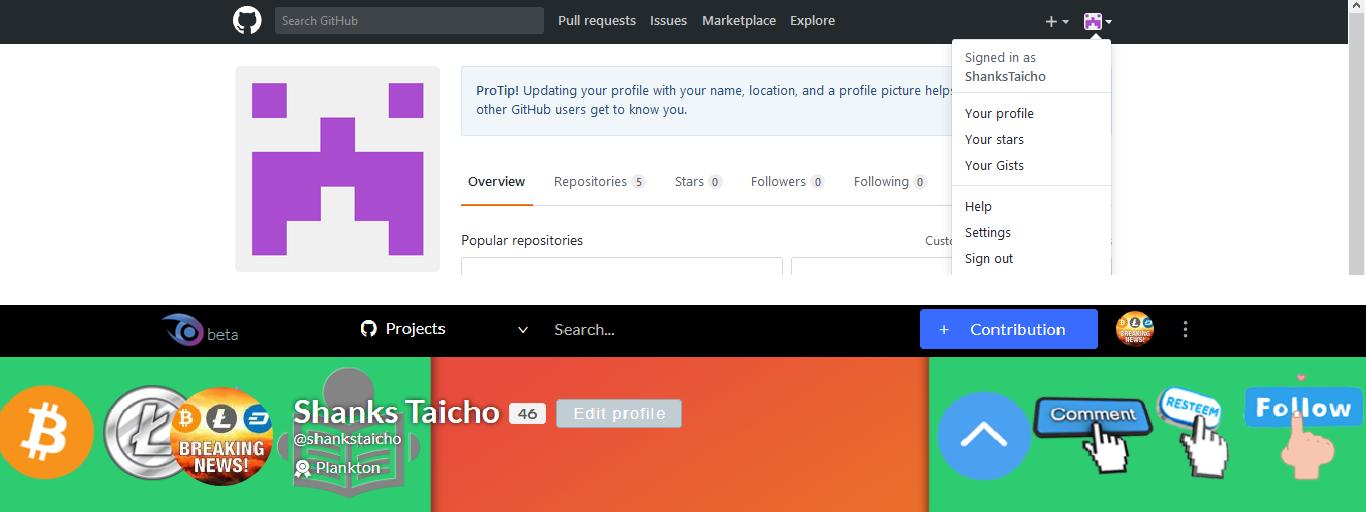The height and width of the screenshot is (512, 1366).
Task: Switch to the Following tab
Action: click(x=890, y=182)
